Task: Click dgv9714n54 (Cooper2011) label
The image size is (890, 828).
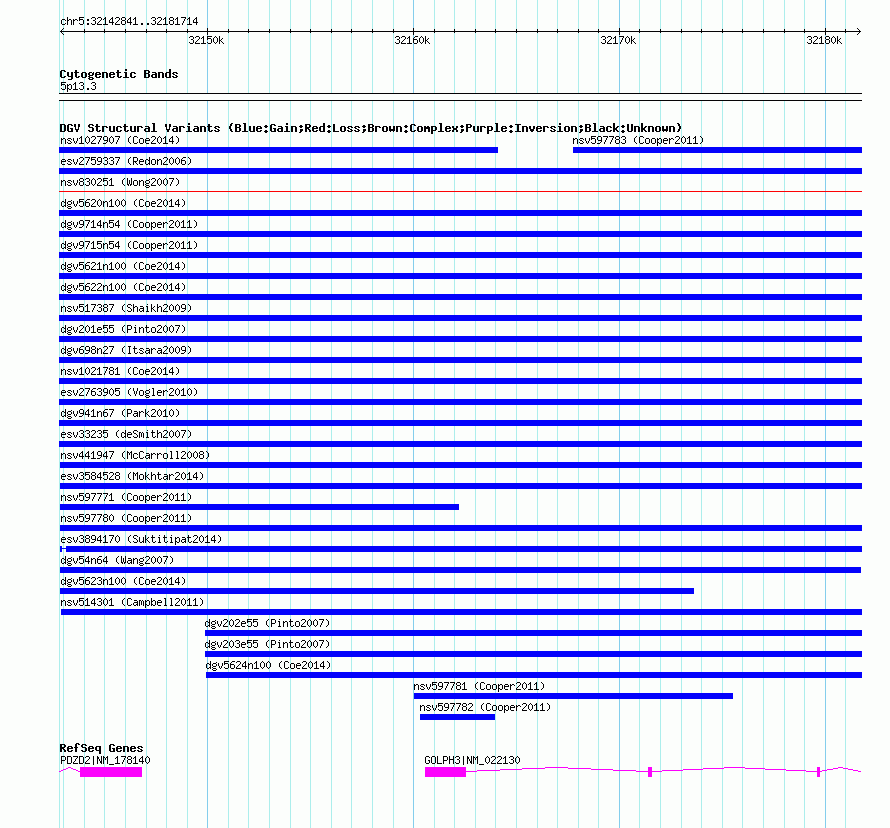Action: coord(129,224)
